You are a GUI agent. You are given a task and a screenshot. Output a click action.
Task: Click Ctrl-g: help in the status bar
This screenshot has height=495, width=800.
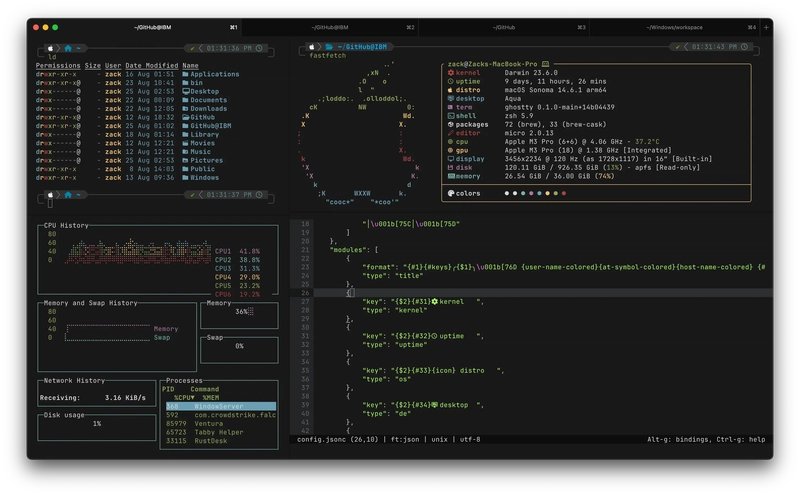[740, 439]
